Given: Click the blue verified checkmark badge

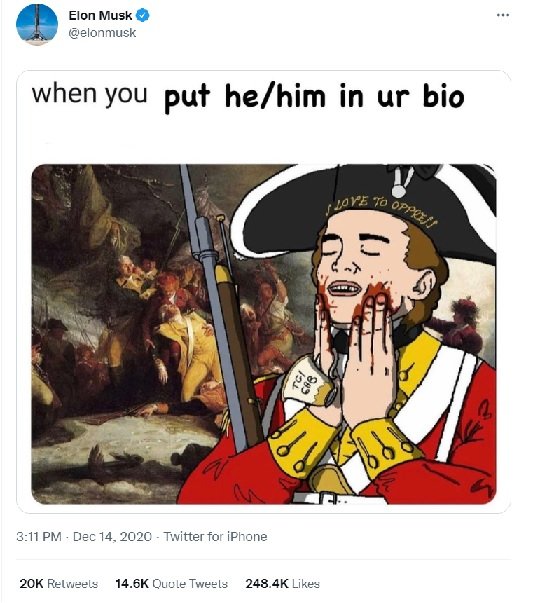Looking at the screenshot, I should point(143,15).
